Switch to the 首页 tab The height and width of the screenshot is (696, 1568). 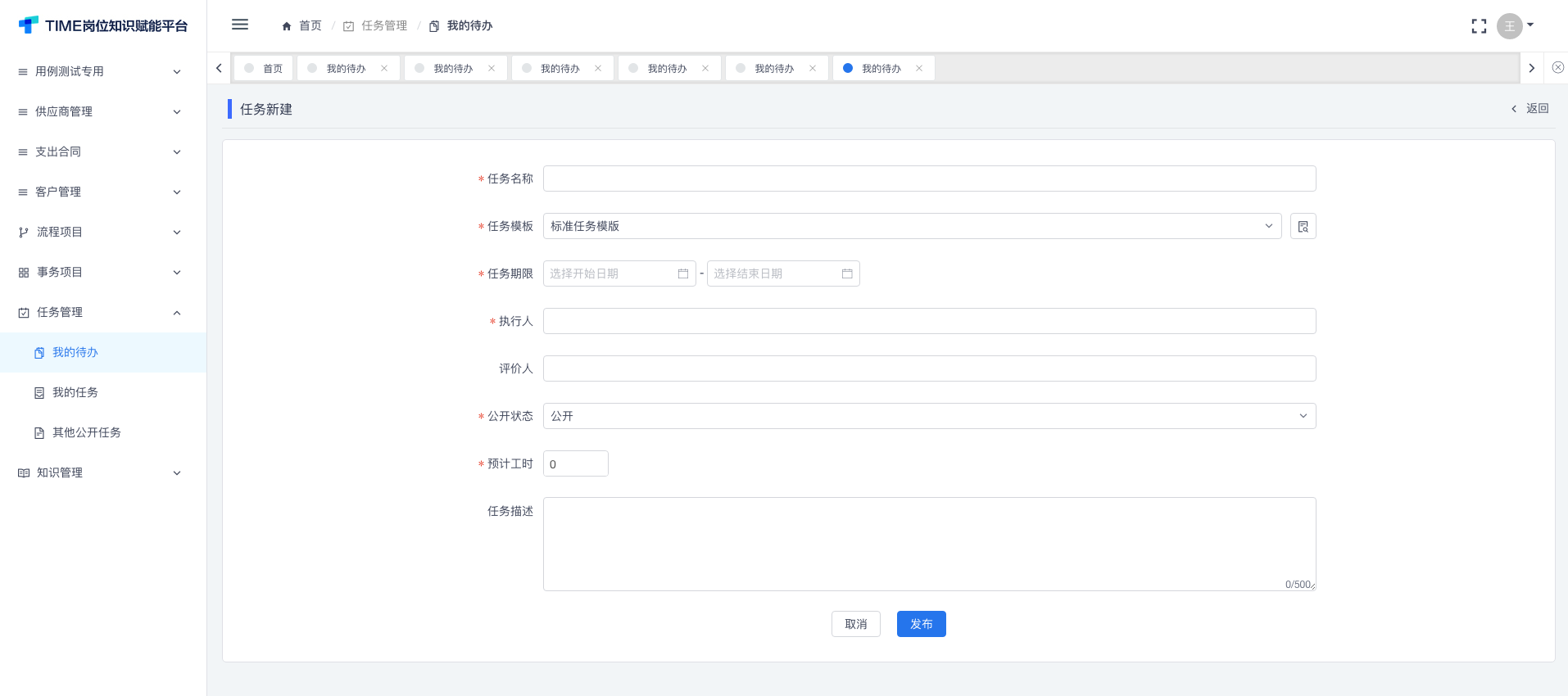click(x=264, y=69)
